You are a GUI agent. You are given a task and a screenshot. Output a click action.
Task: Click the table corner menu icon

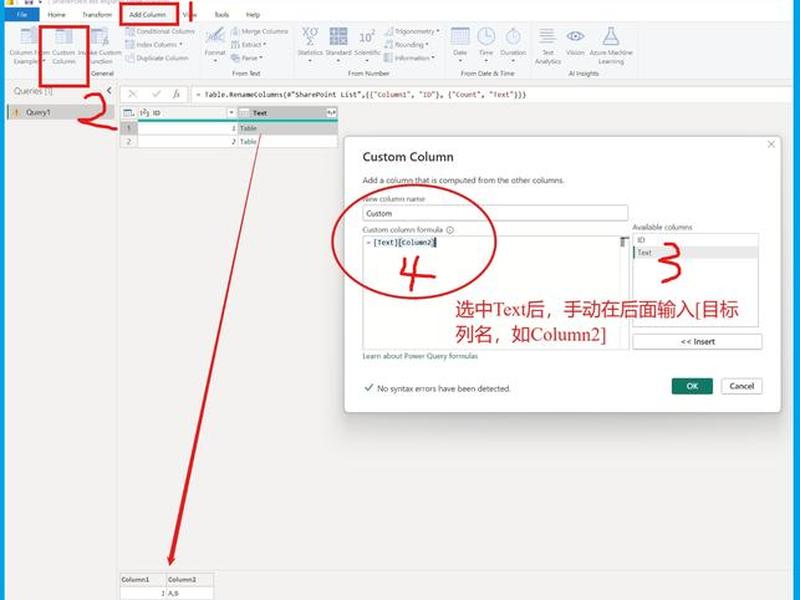[129, 113]
